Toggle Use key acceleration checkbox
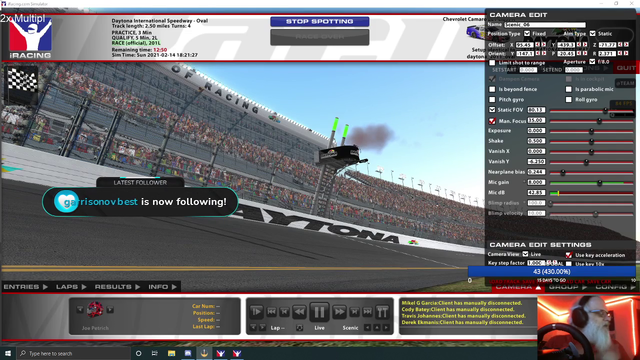The height and width of the screenshot is (360, 640). [x=569, y=255]
